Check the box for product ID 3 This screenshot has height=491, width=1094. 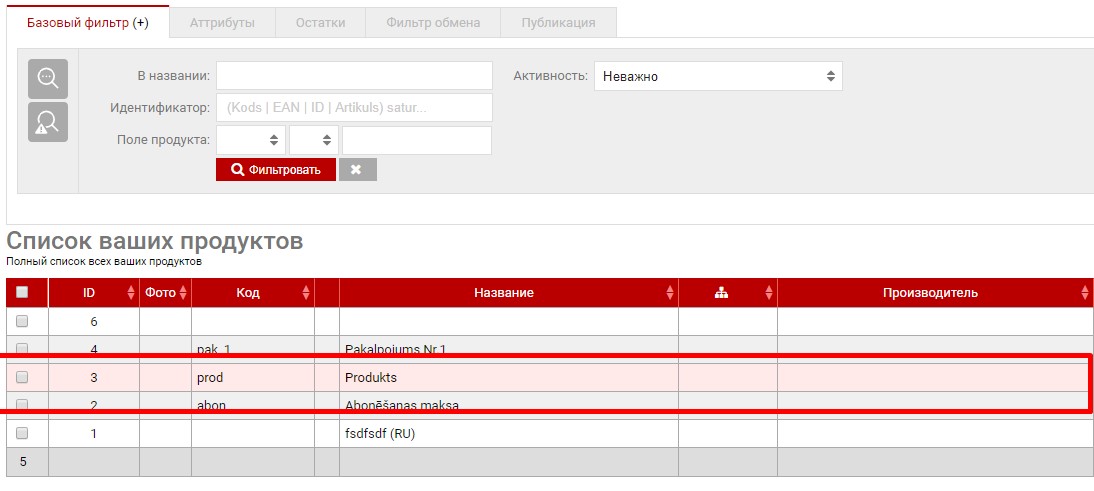point(23,378)
